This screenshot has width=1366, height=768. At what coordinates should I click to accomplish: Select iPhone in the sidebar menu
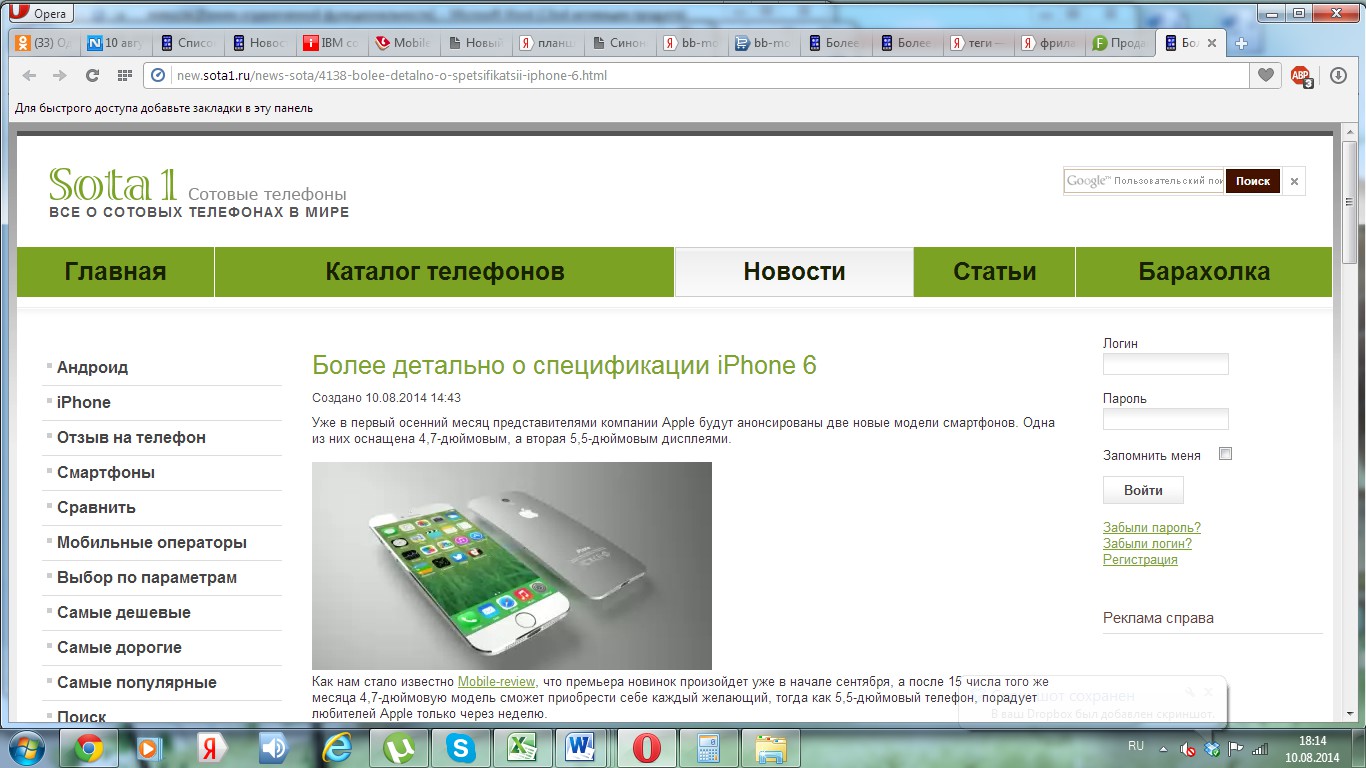click(84, 402)
